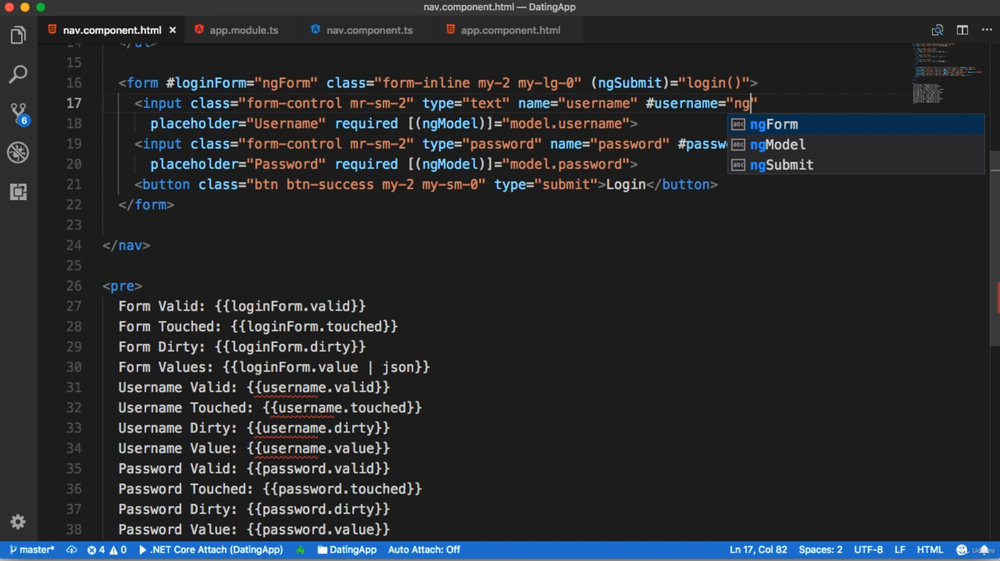Change the Spaces: 2 indentation setting
The image size is (1000, 561).
coord(820,550)
